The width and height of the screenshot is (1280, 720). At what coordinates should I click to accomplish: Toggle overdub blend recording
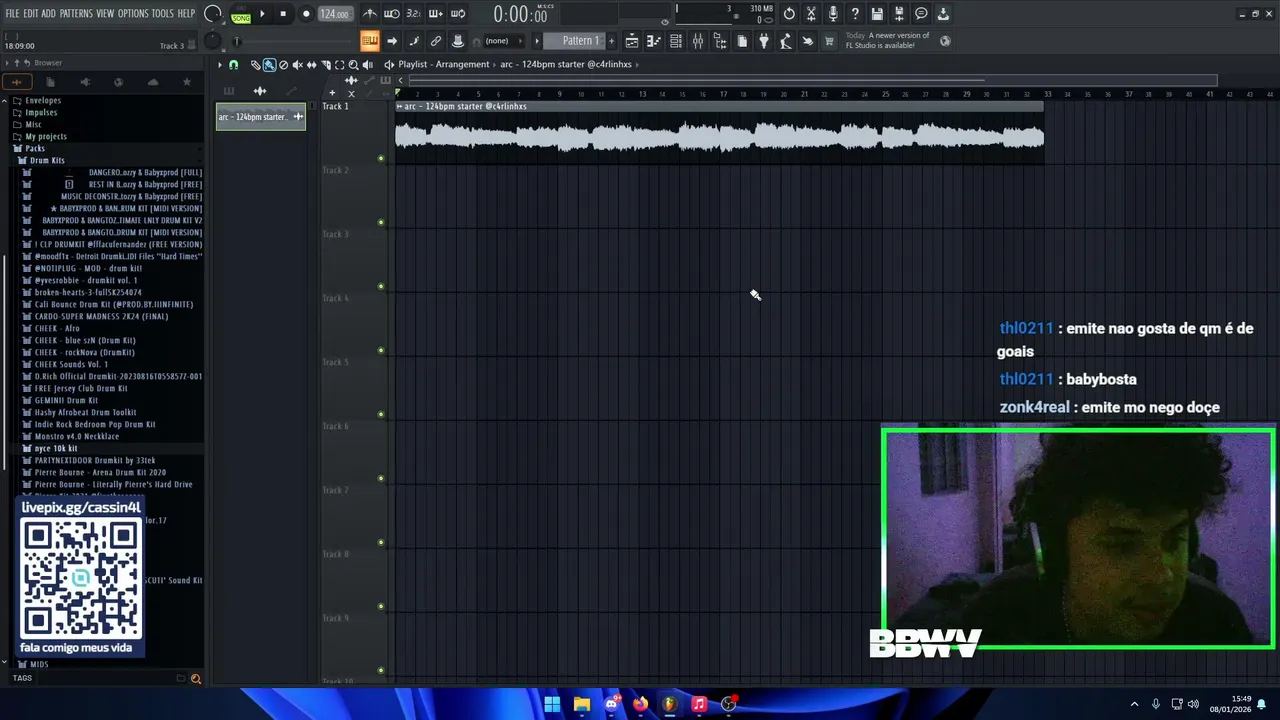tap(436, 14)
